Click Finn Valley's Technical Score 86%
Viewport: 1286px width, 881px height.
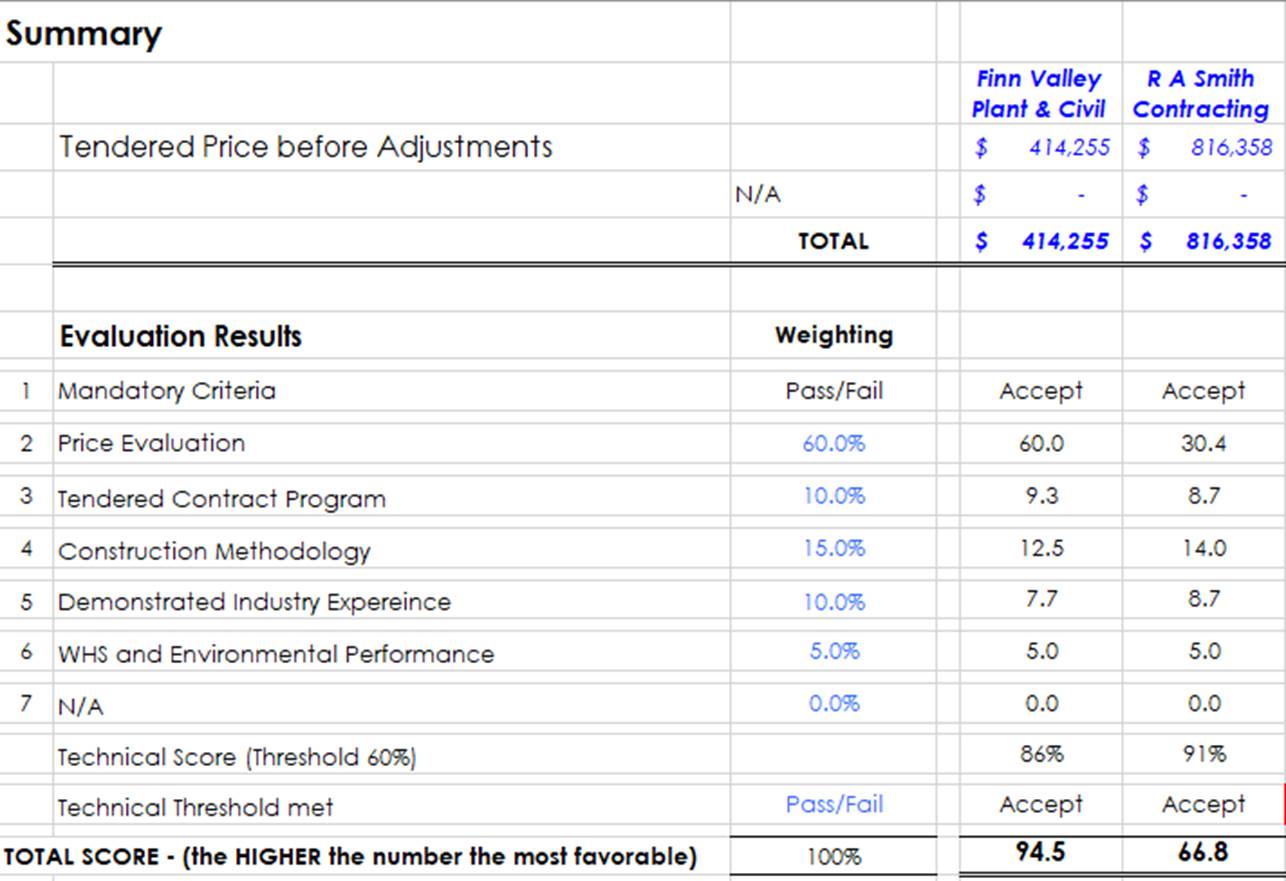point(1041,754)
